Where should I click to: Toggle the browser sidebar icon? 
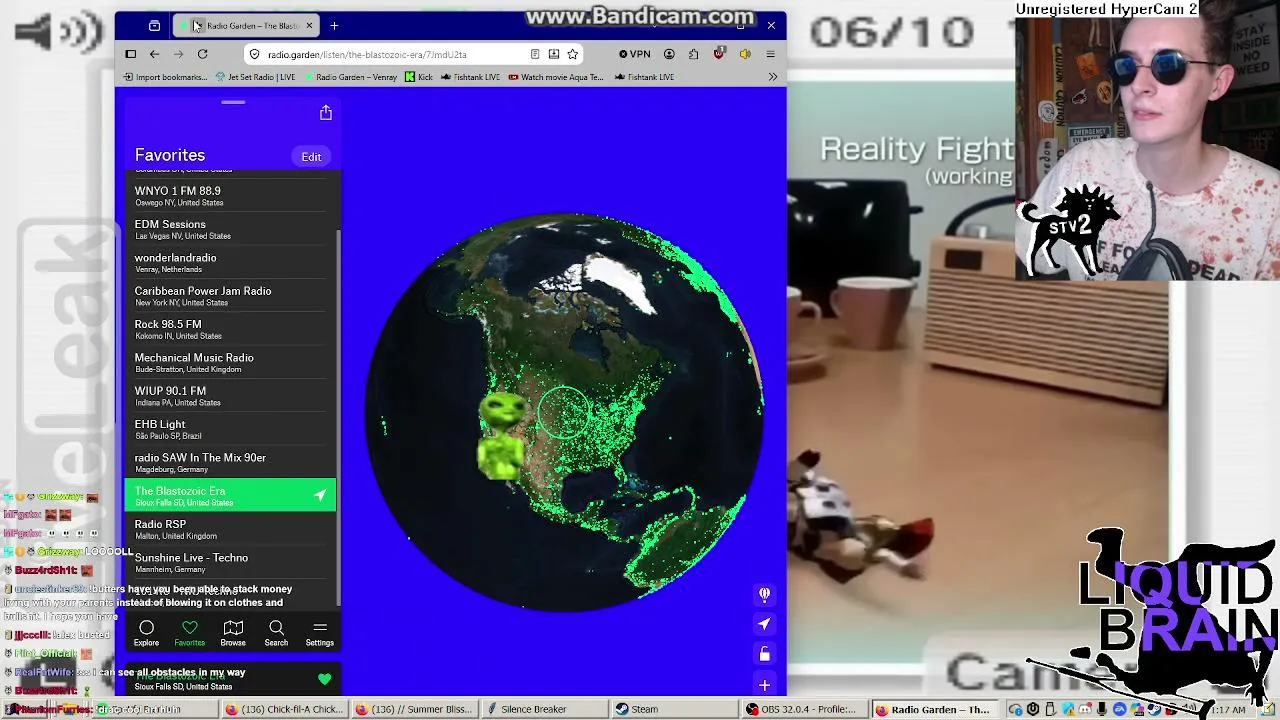point(130,54)
